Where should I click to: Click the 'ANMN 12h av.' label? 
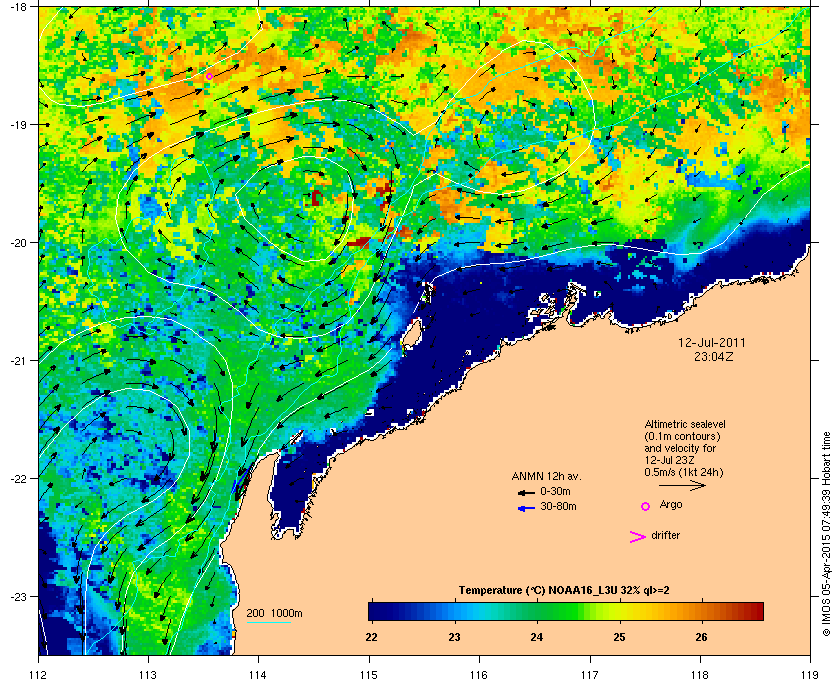(546, 476)
